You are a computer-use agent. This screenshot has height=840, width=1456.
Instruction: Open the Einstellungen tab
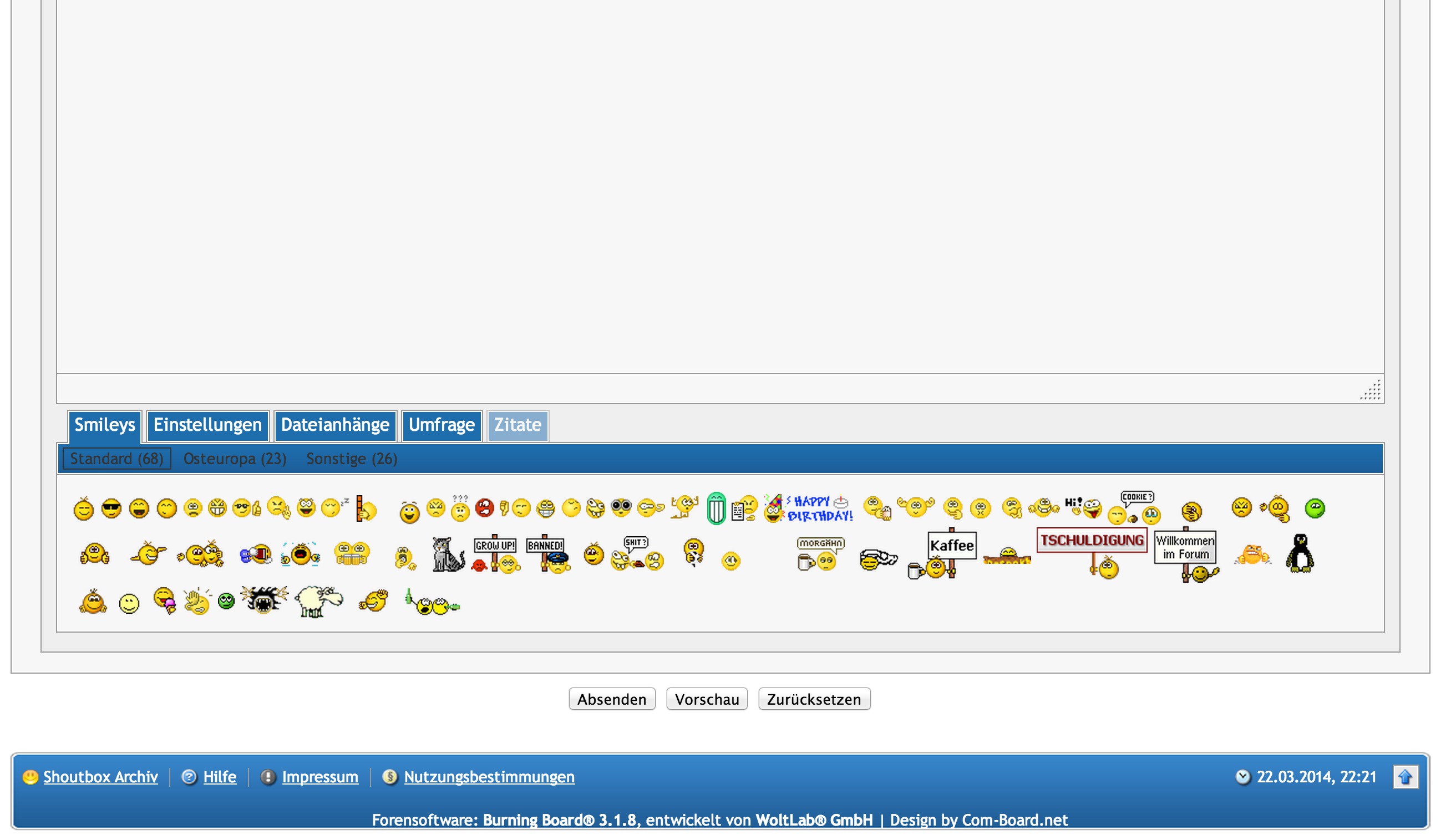tap(207, 425)
